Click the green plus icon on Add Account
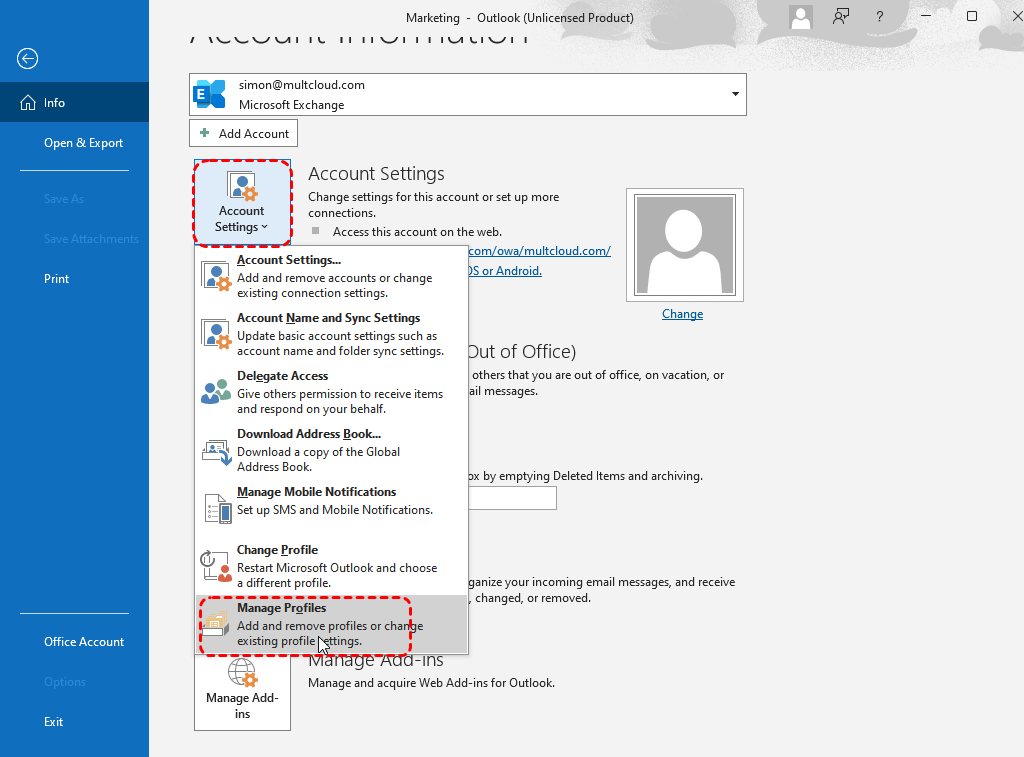This screenshot has width=1024, height=757. 204,133
